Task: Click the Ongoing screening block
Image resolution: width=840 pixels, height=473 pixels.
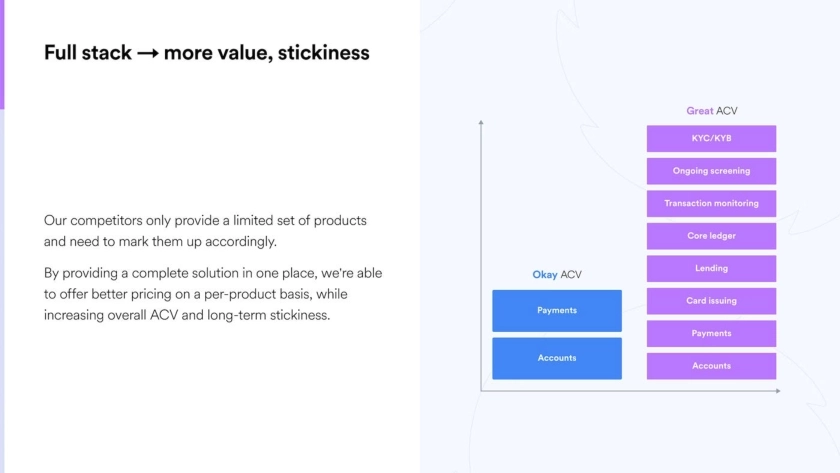Action: 711,171
